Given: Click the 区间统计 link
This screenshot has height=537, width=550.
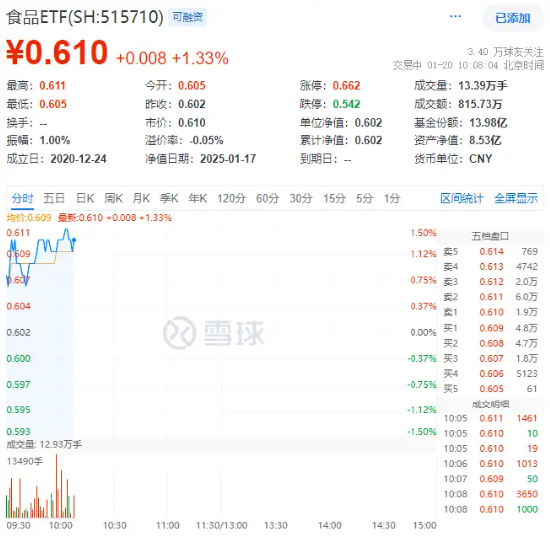Looking at the screenshot, I should tap(462, 198).
